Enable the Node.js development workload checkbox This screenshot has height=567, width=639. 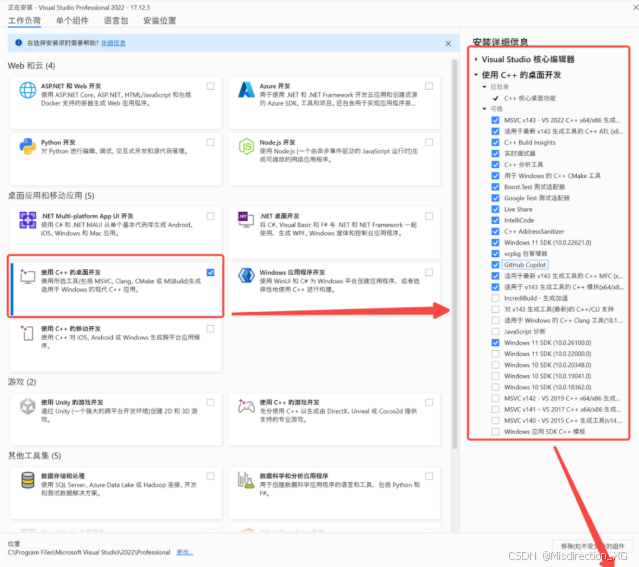[429, 142]
